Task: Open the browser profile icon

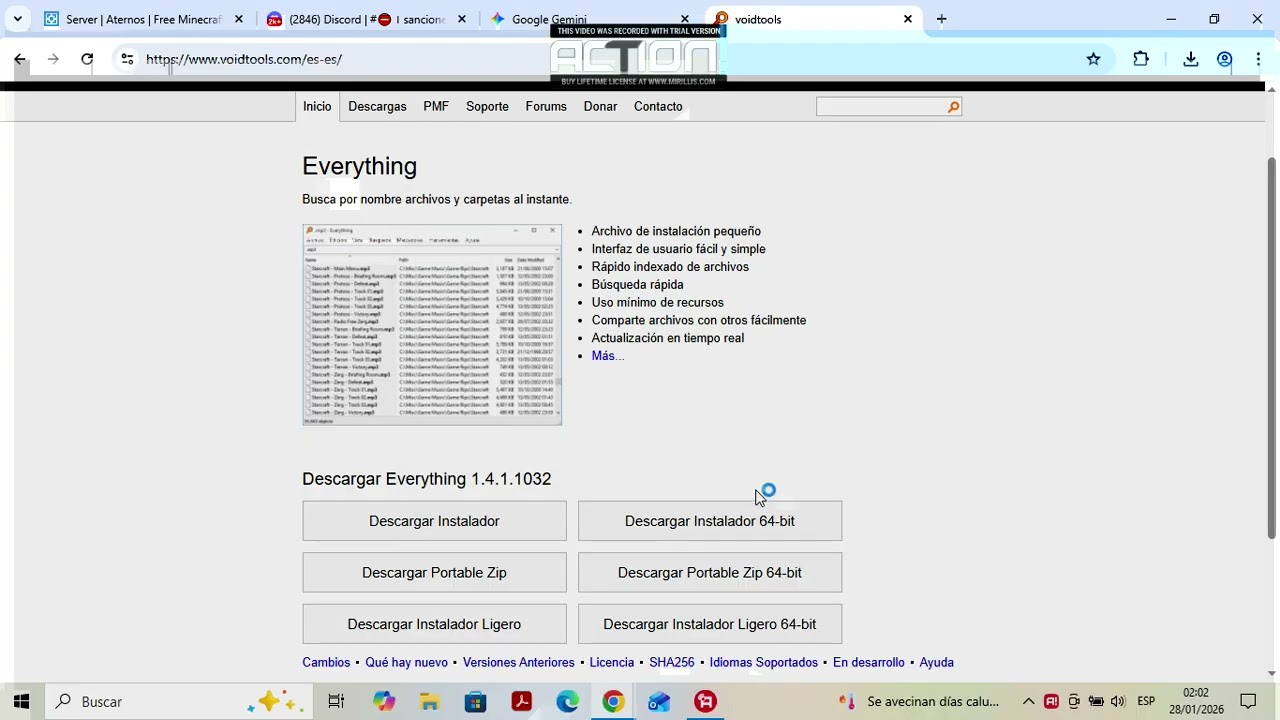Action: 1224,59
